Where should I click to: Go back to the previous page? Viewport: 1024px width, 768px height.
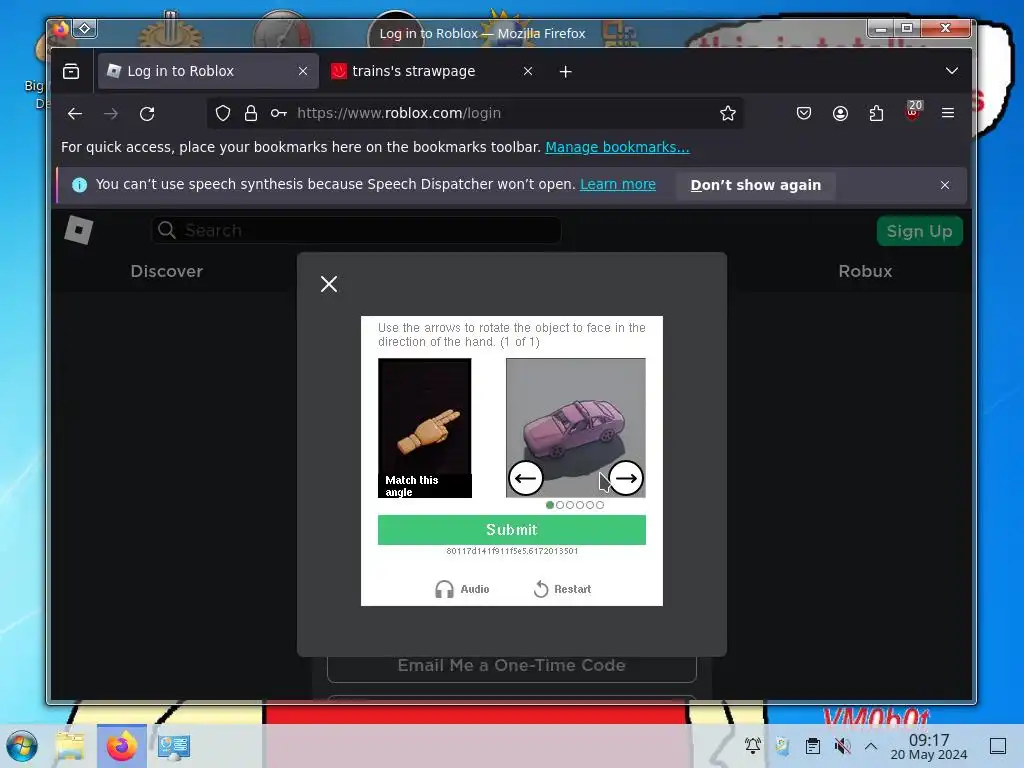[x=75, y=114]
